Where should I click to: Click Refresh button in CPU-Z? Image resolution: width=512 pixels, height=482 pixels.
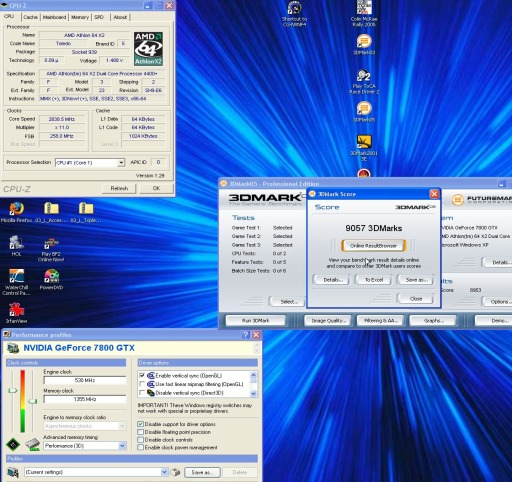[x=119, y=188]
